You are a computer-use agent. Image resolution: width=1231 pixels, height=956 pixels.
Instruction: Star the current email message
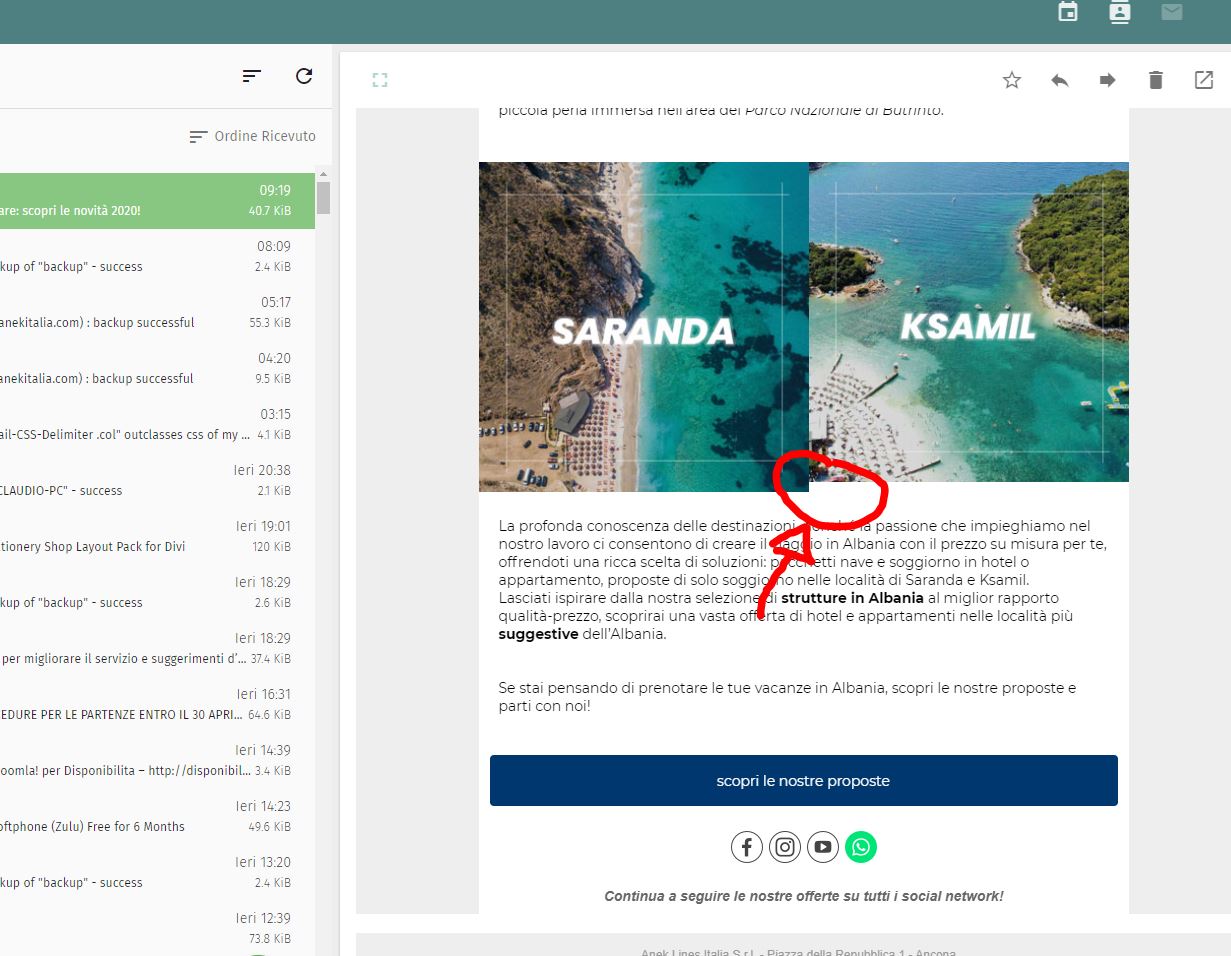click(1012, 80)
